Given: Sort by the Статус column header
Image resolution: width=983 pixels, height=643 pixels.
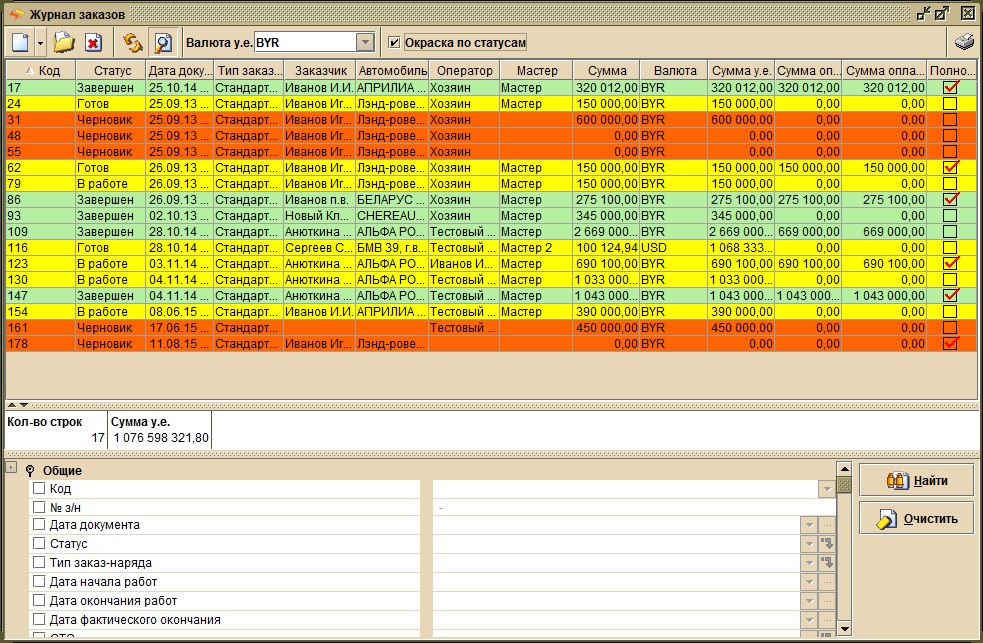Looking at the screenshot, I should 111,71.
